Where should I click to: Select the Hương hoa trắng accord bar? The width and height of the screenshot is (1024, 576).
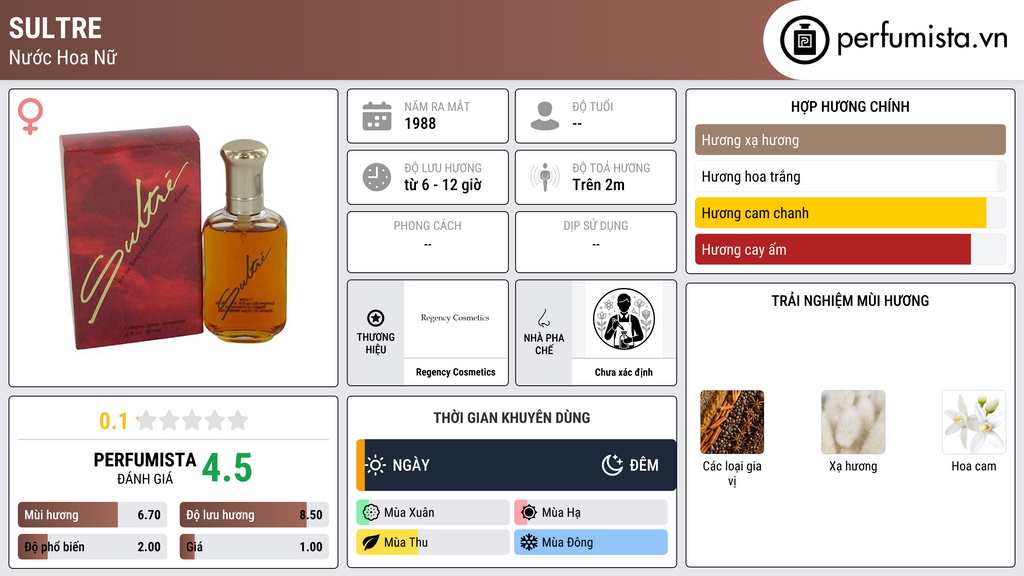tap(850, 176)
